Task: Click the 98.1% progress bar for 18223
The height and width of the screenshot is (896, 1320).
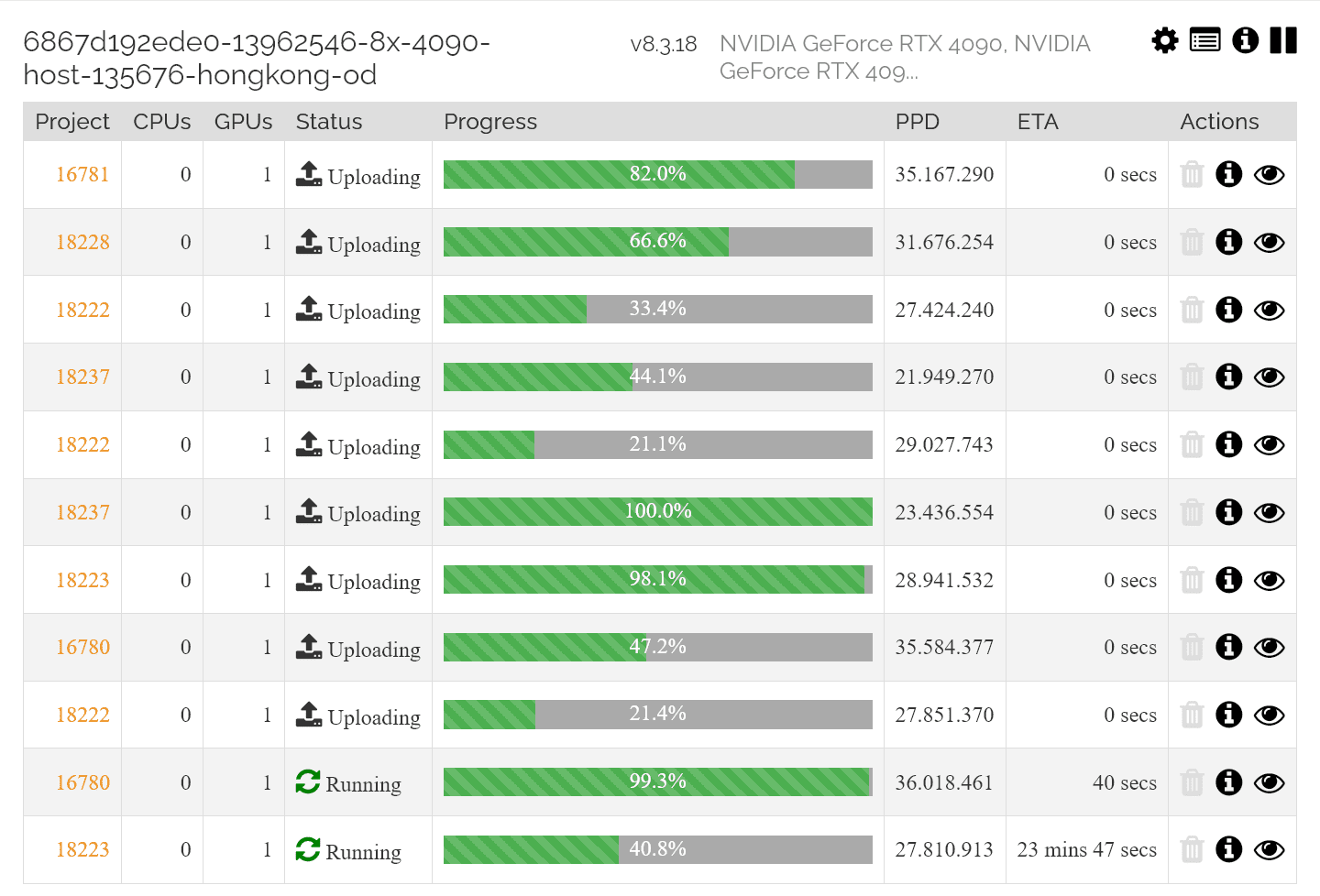Action: click(657, 579)
